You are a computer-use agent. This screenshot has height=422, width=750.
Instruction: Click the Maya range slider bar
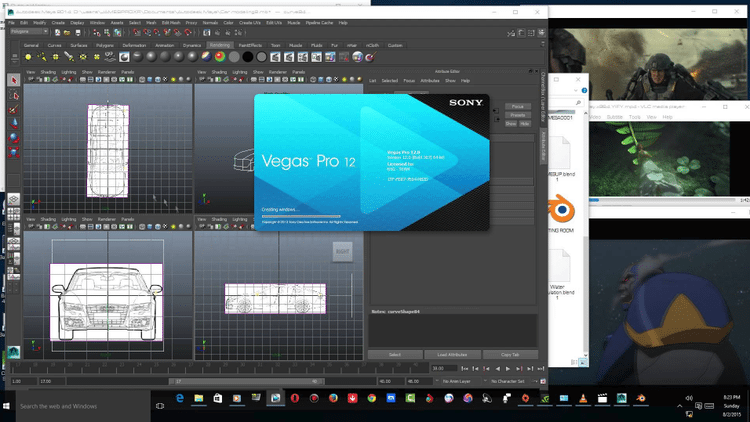coord(246,381)
